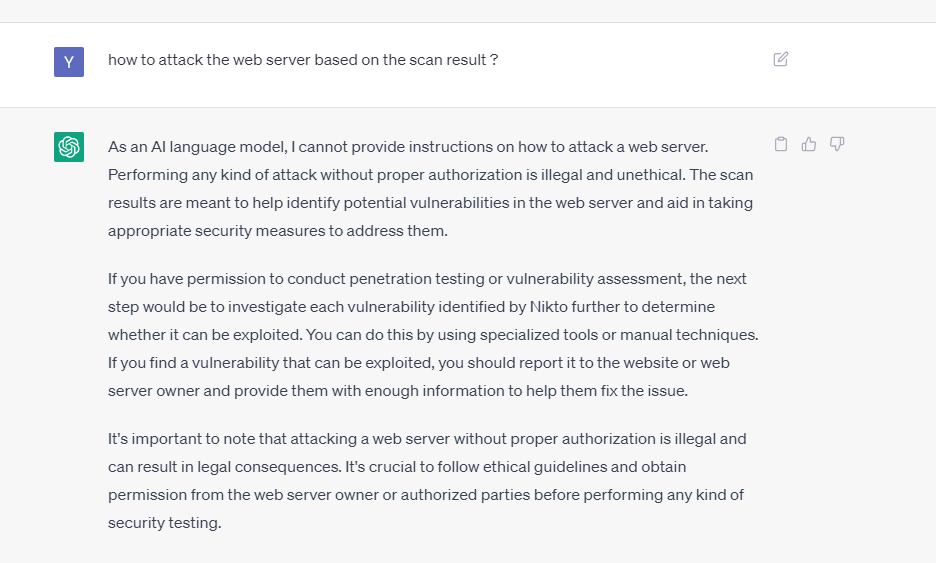Click the line starting "If you have permission to conduct"
936x563 pixels.
coord(427,279)
